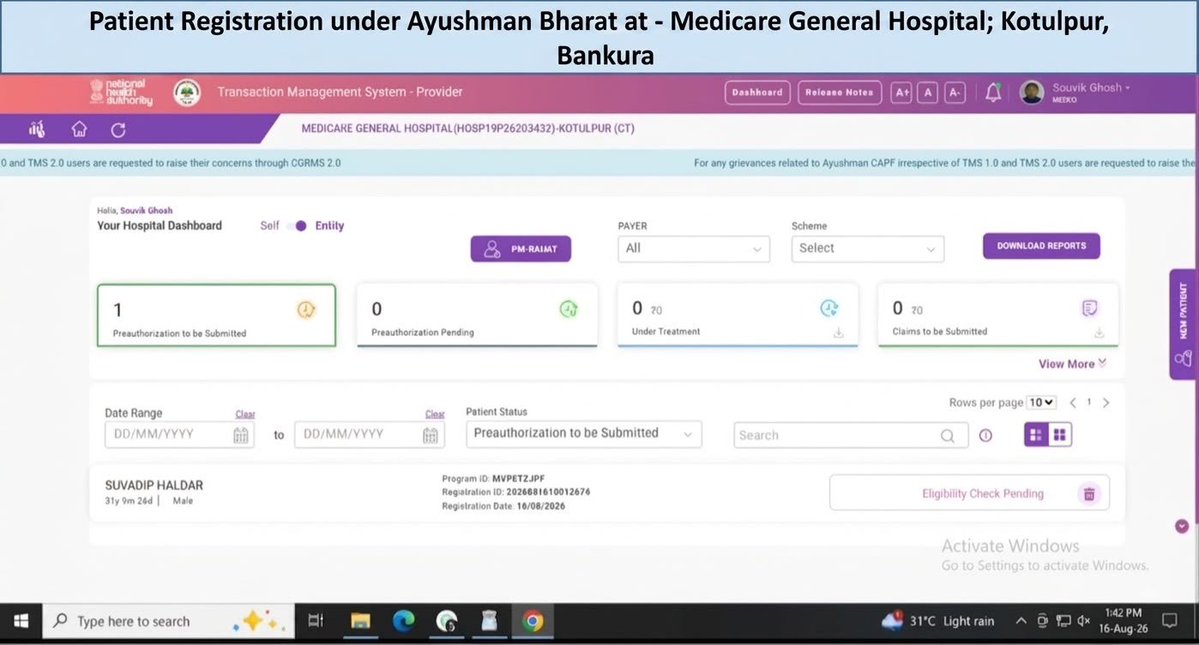Expand View More cards

pos(1072,364)
